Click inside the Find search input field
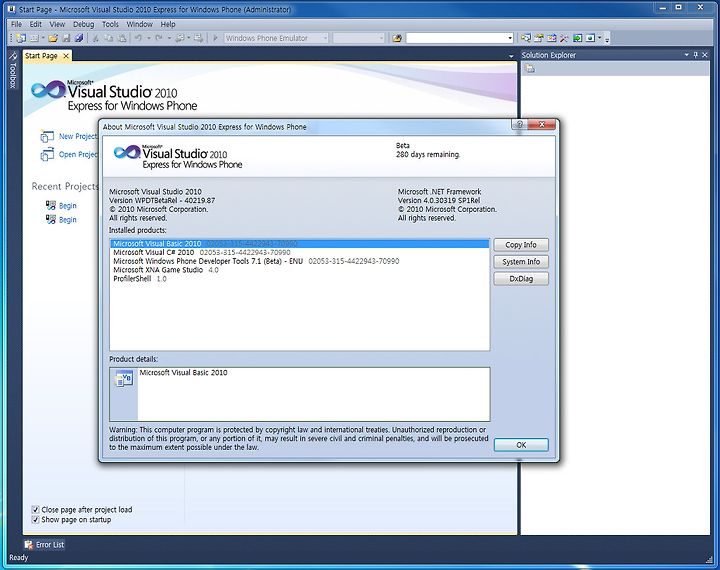 pos(456,38)
